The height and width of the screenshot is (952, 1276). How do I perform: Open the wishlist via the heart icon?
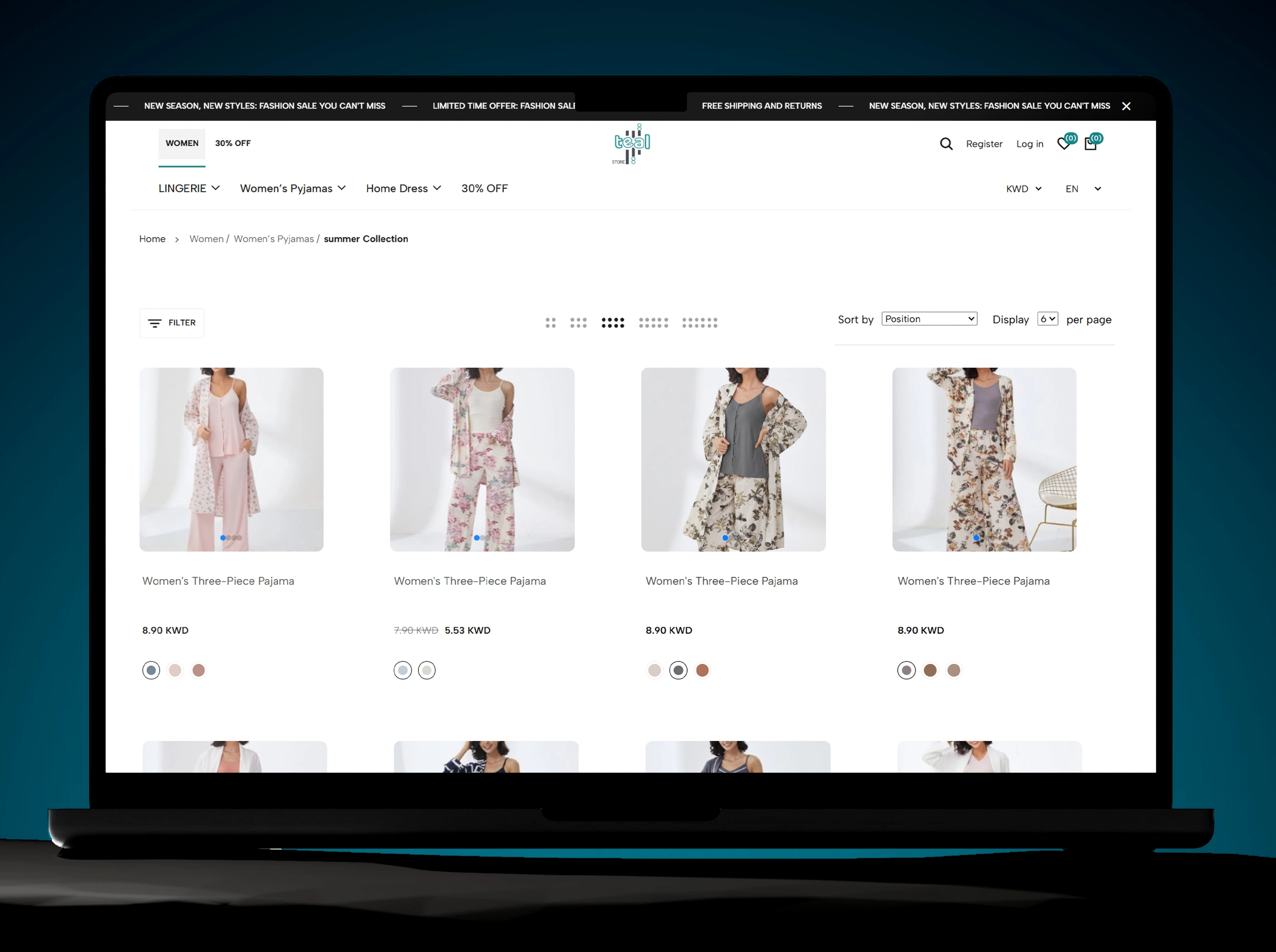tap(1064, 143)
